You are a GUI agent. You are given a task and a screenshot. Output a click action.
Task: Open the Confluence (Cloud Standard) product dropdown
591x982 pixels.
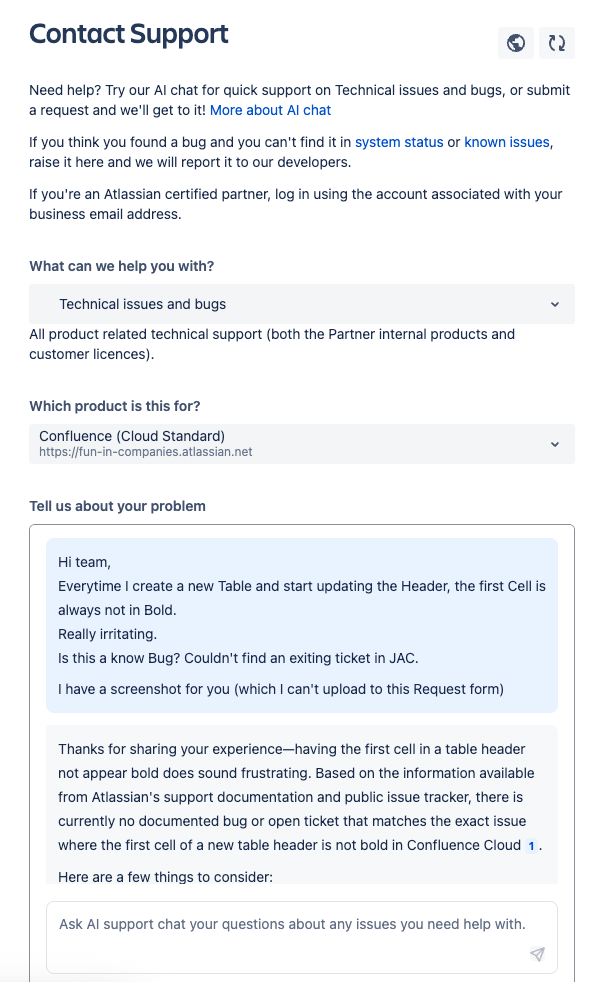point(302,444)
